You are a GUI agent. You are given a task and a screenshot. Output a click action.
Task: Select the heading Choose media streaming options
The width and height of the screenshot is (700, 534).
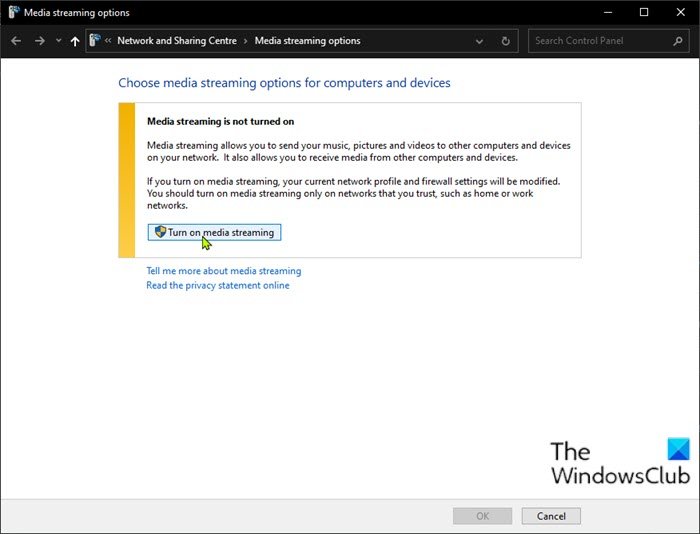point(284,83)
